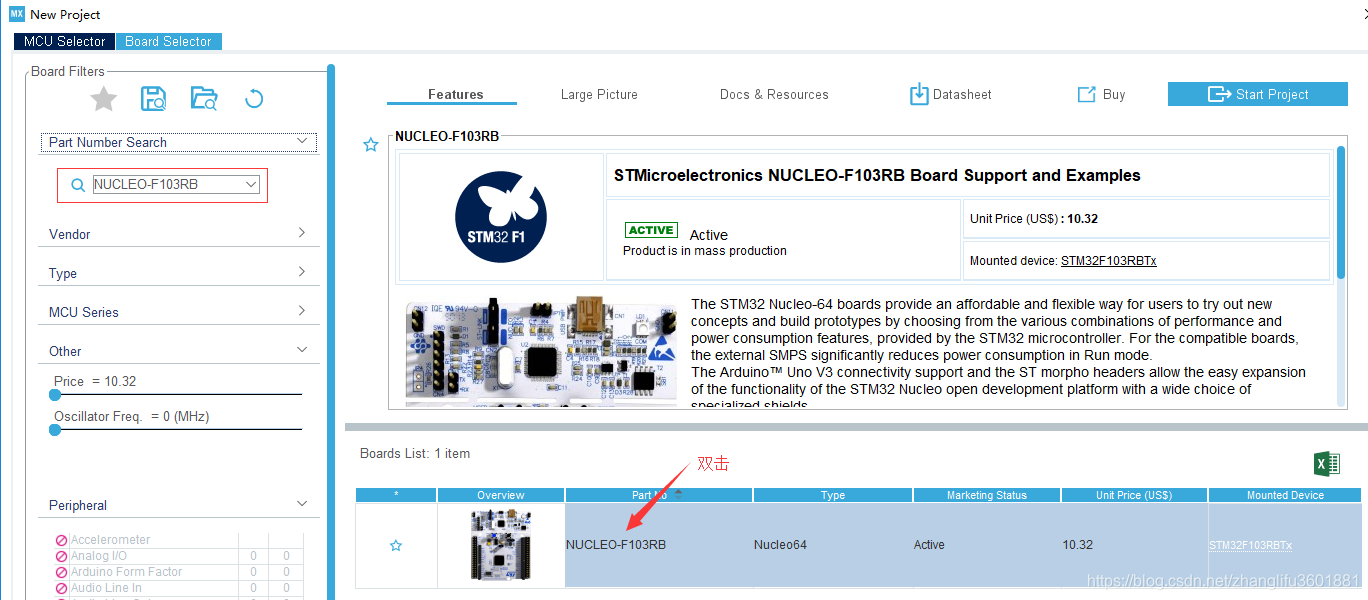Screen dimensions: 1368x600
Task: Click the favorites star filter icon
Action: coord(104,98)
